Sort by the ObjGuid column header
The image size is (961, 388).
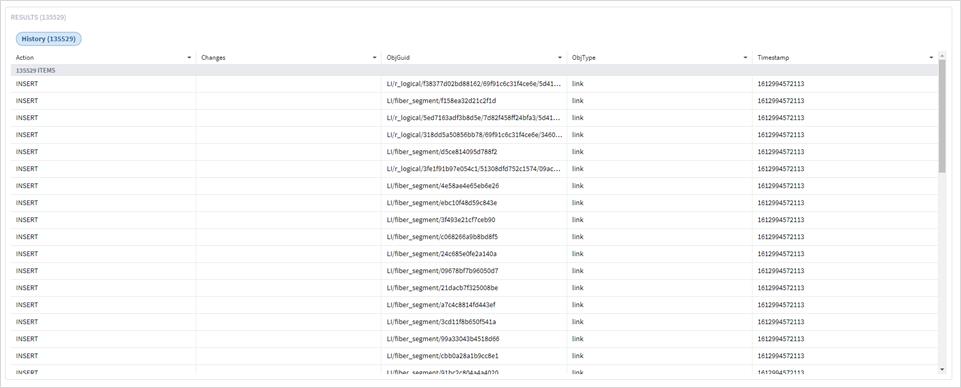click(x=398, y=58)
